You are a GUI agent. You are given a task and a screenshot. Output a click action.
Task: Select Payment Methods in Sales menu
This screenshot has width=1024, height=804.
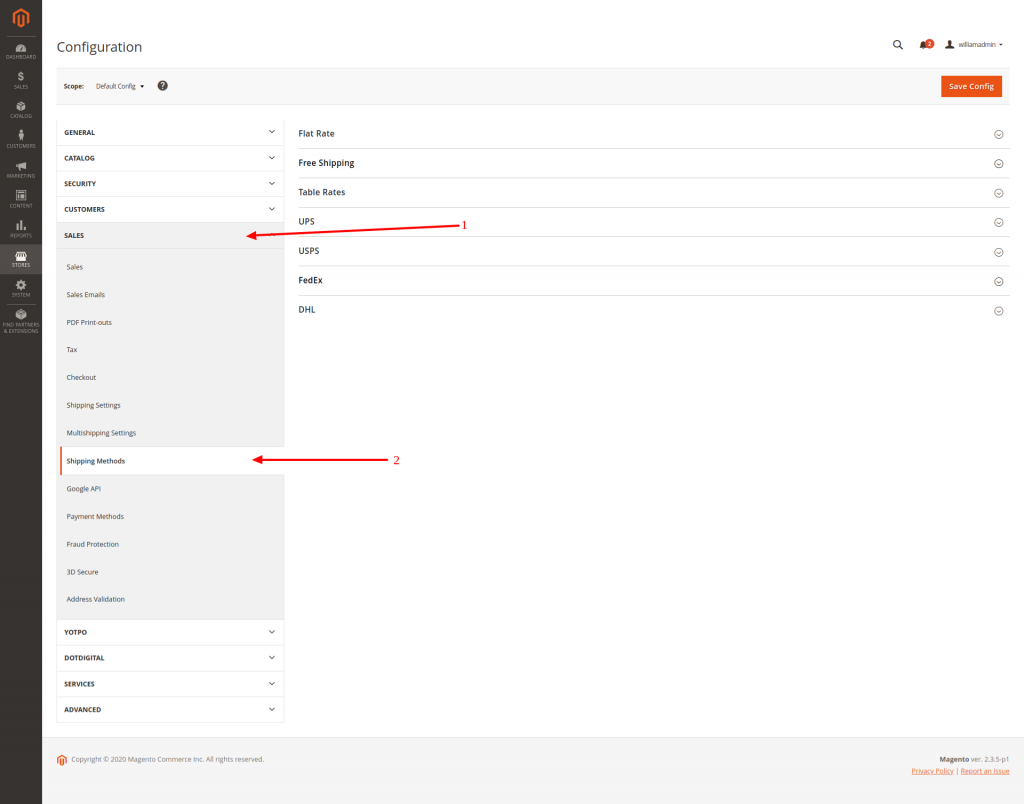click(95, 517)
